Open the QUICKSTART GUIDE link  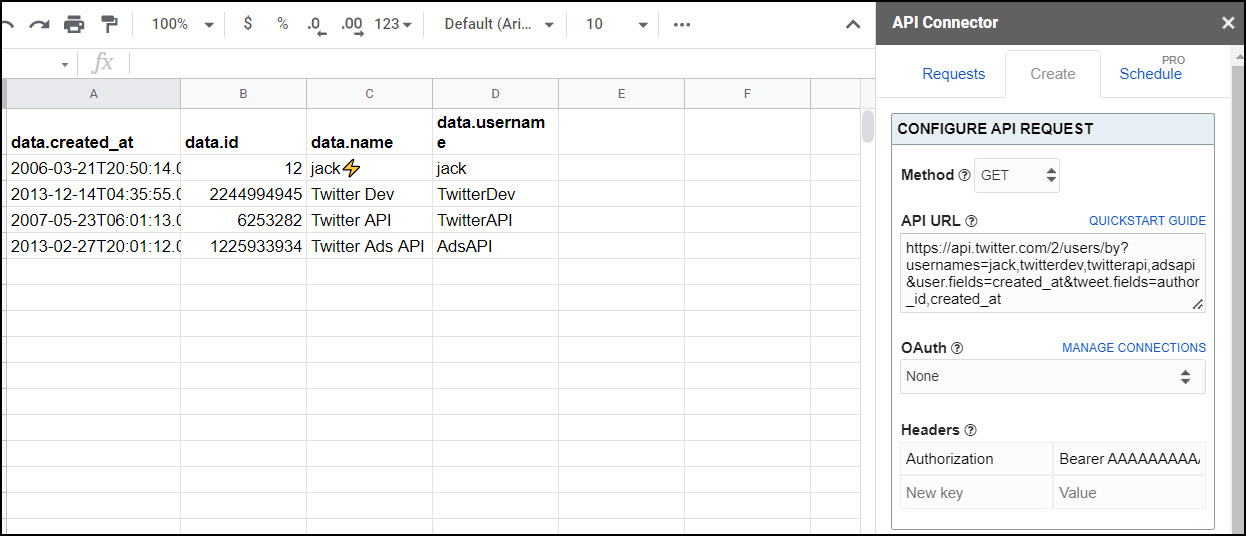[x=1147, y=221]
